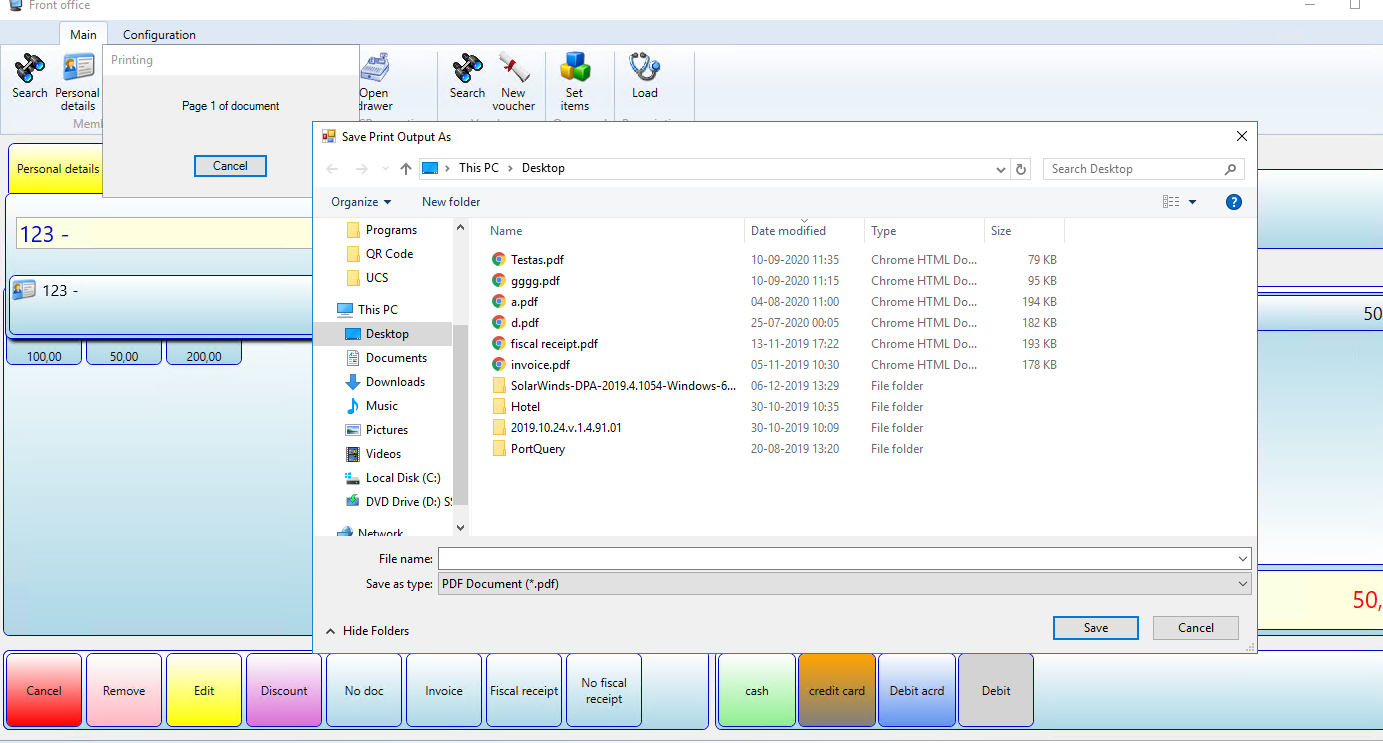
Task: Click the Search binoculars beside the ribbon's Personal details
Action: point(29,76)
